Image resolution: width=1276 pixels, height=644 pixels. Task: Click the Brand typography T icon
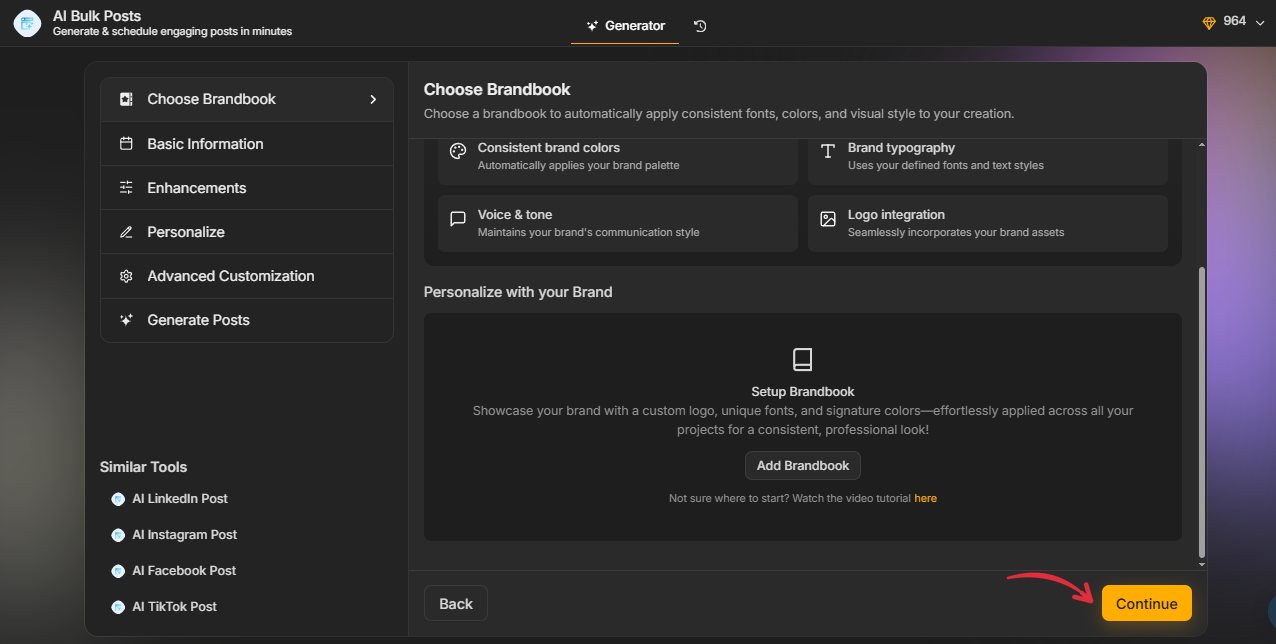point(828,151)
